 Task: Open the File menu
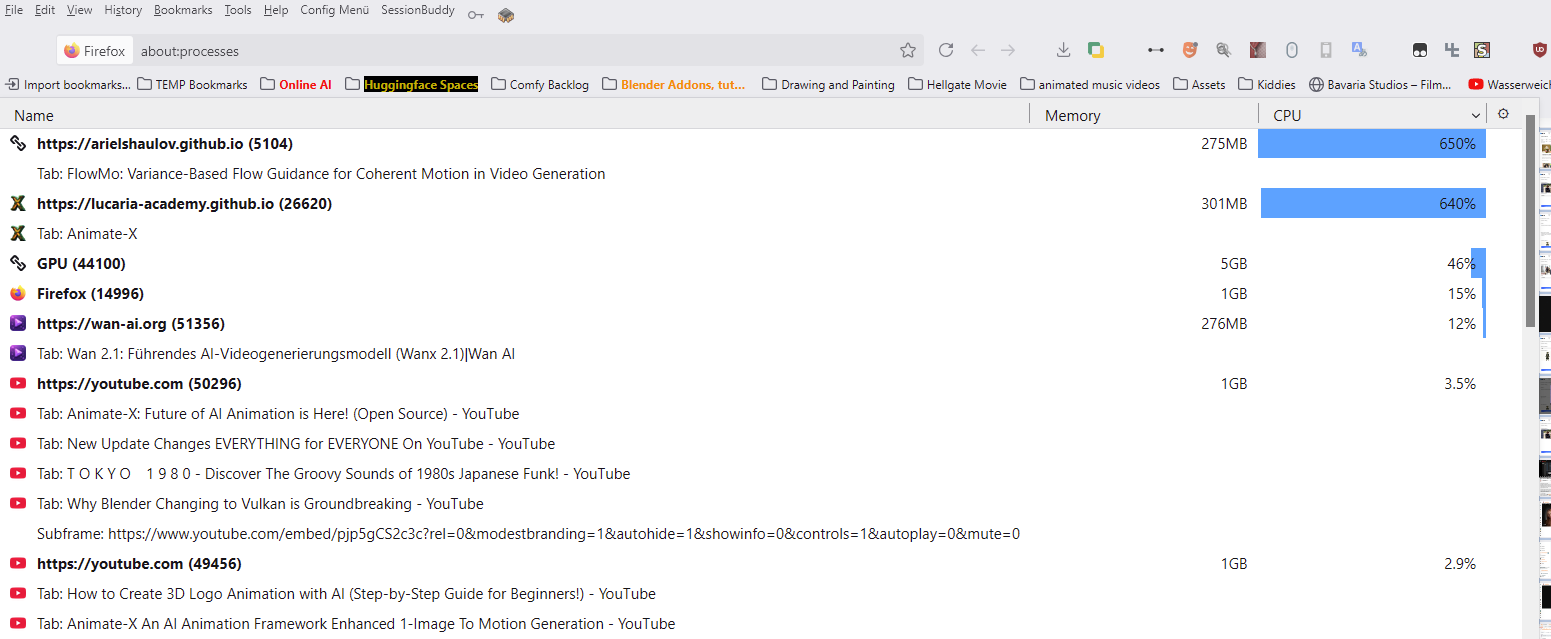coord(14,10)
